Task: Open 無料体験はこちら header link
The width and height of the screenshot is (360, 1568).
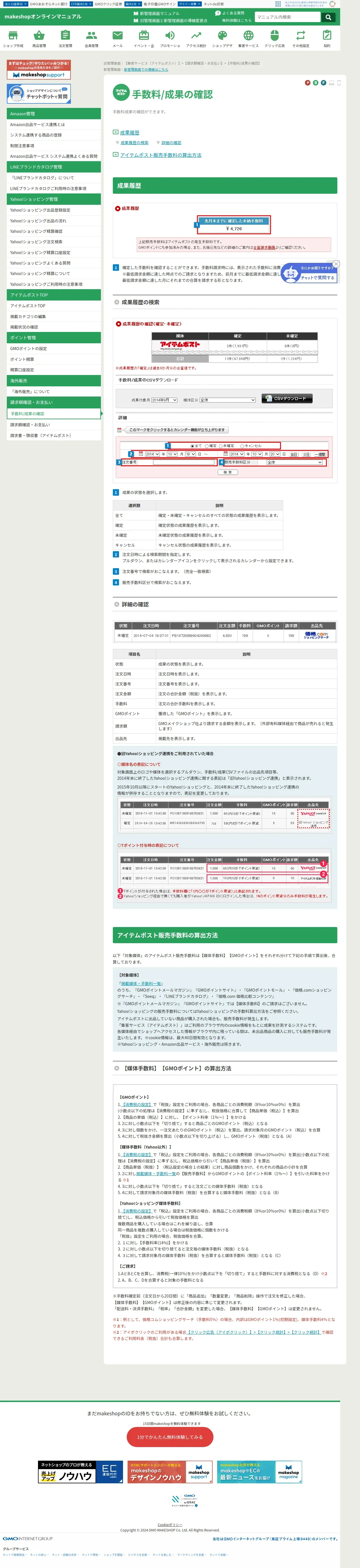Action: click(236, 20)
